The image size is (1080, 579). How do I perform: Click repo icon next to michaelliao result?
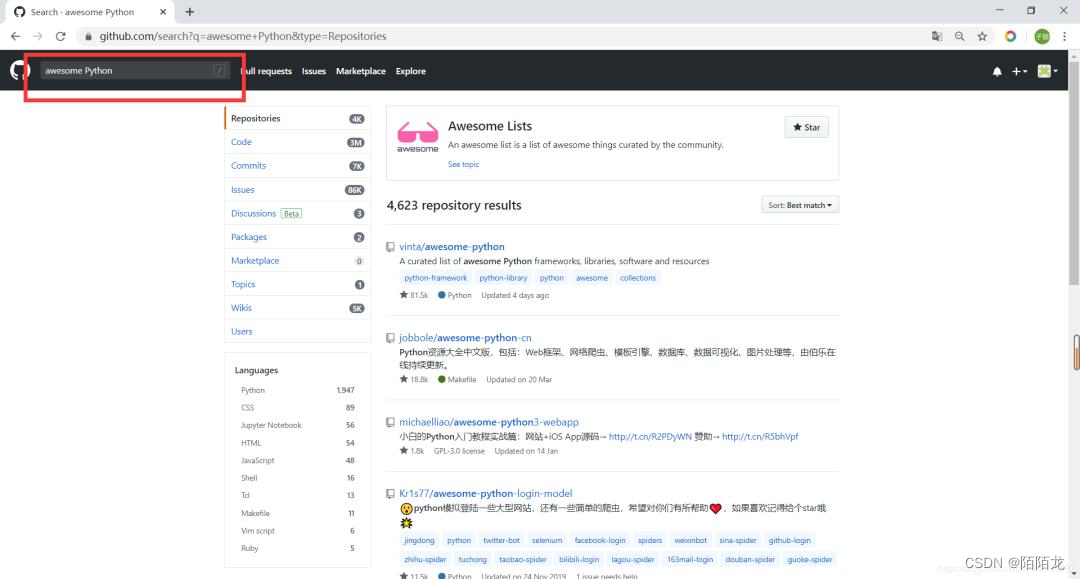tap(391, 422)
